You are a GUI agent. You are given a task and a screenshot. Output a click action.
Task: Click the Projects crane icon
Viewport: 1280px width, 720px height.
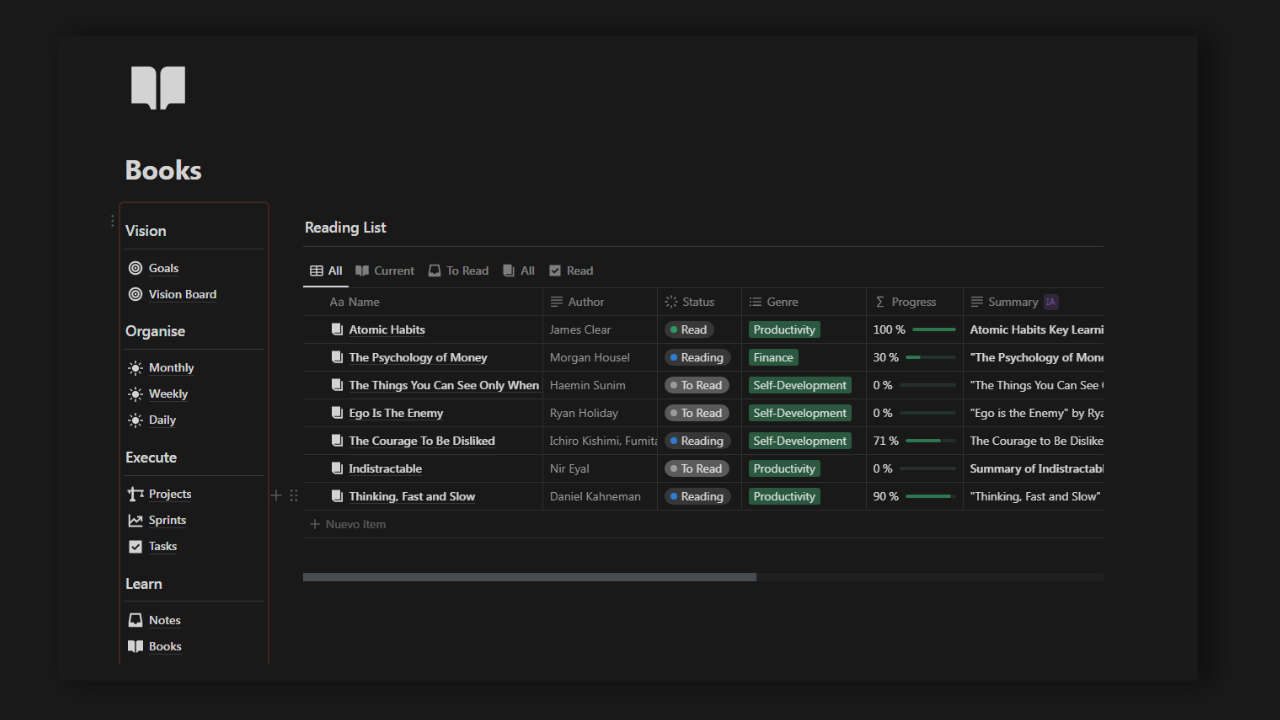click(x=136, y=494)
